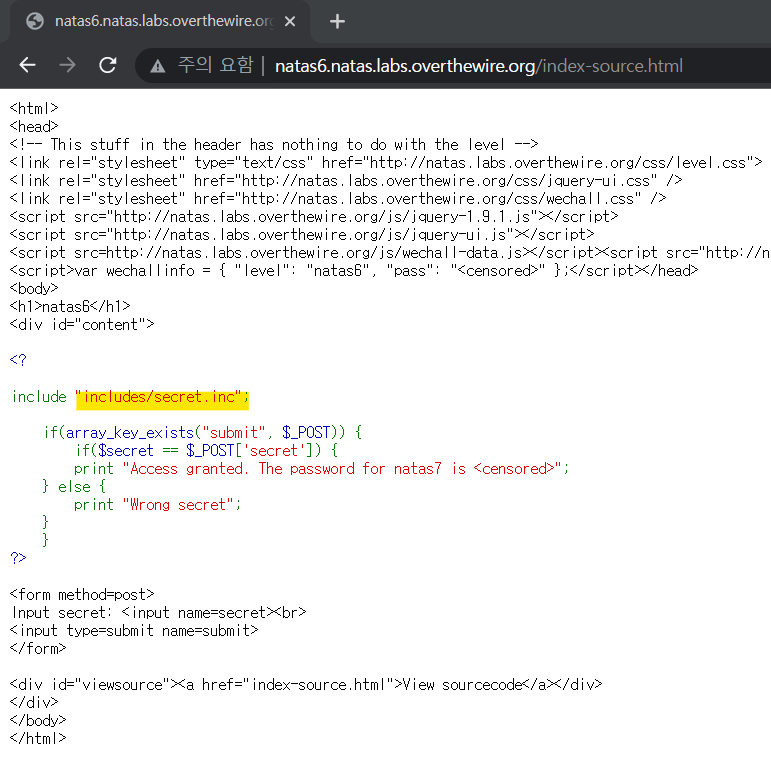Click the header comment line

point(274,145)
